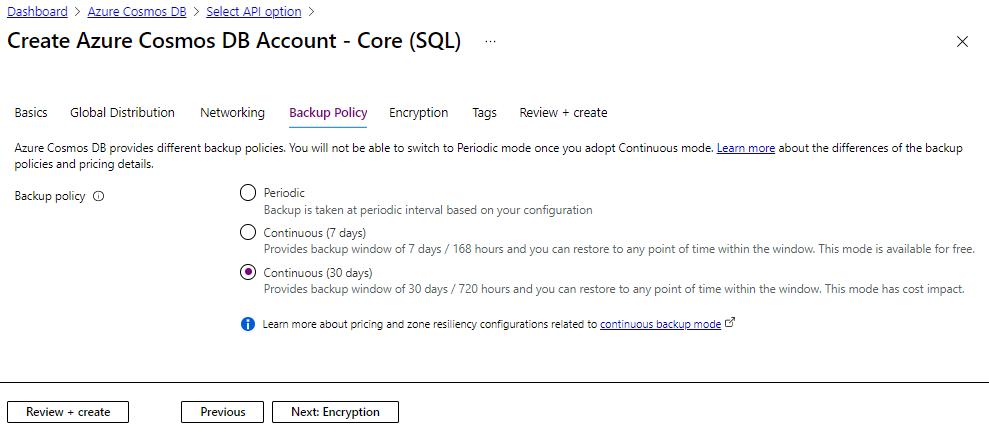Switch to the Basics tab
Viewport: 989px width, 437px height.
tap(31, 113)
